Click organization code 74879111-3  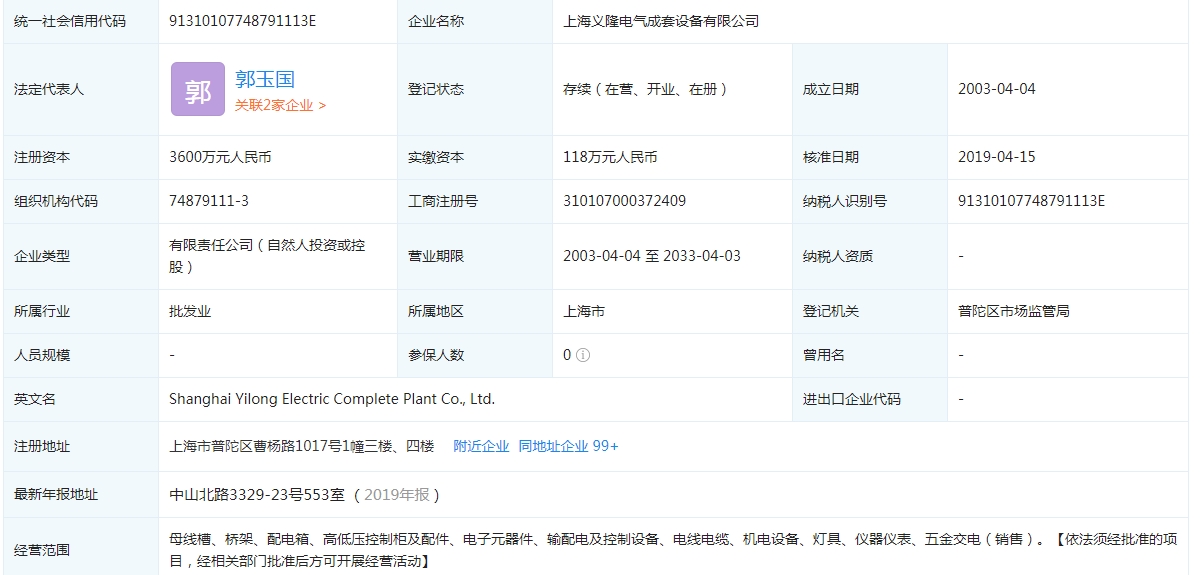point(209,201)
